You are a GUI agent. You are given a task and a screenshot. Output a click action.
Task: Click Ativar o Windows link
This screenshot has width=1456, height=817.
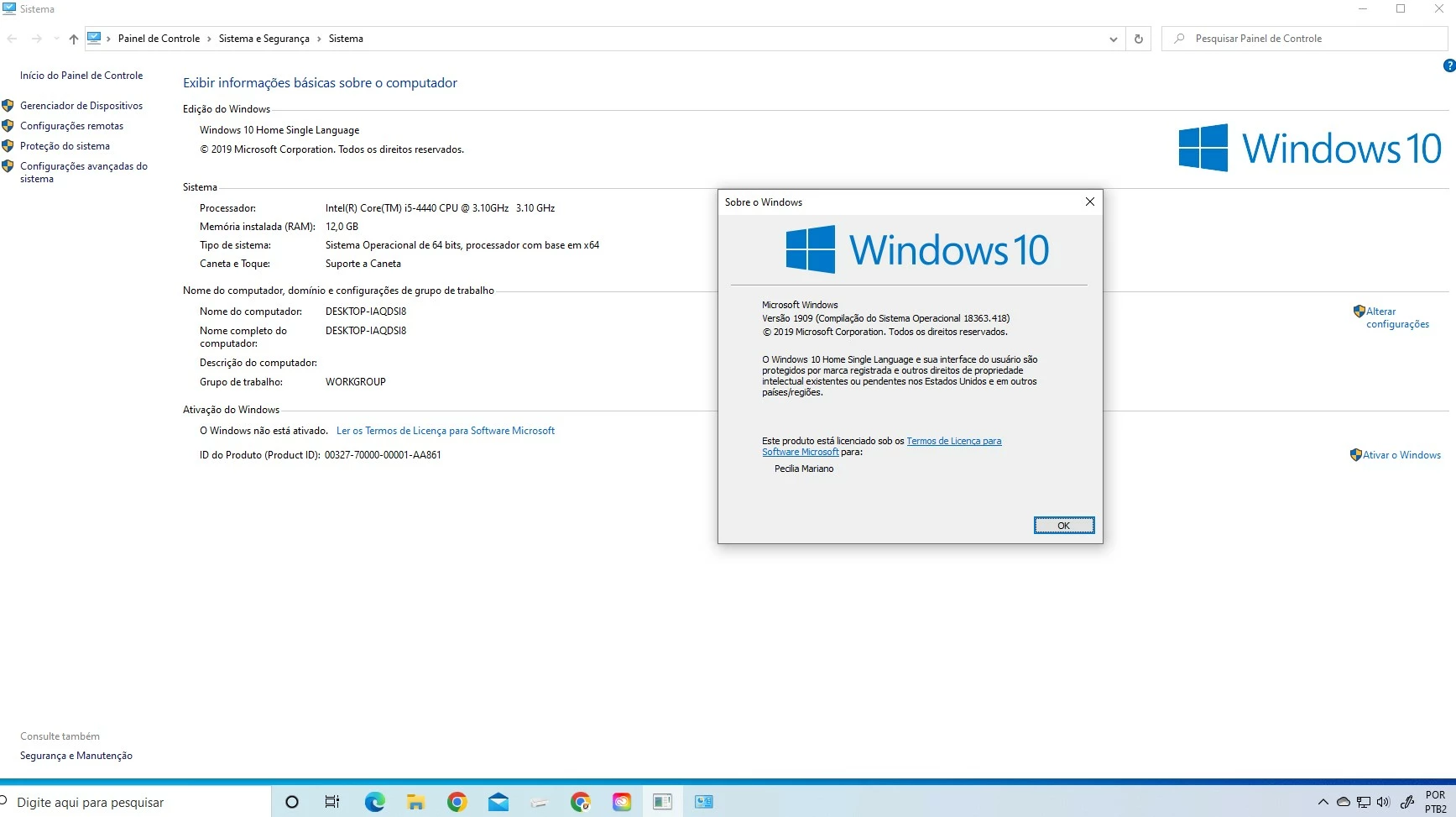[x=1401, y=455]
